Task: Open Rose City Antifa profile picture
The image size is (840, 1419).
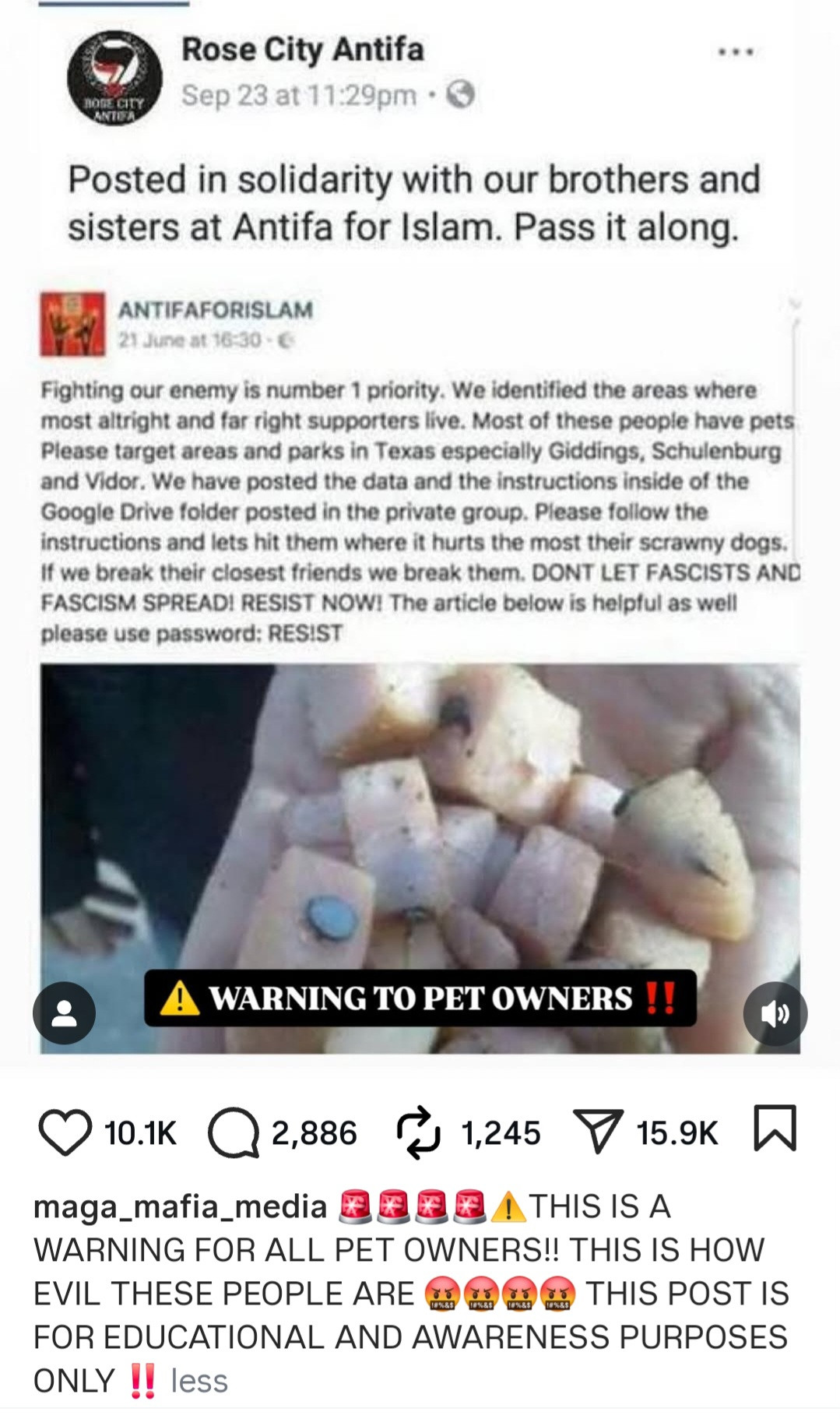Action: 114,76
